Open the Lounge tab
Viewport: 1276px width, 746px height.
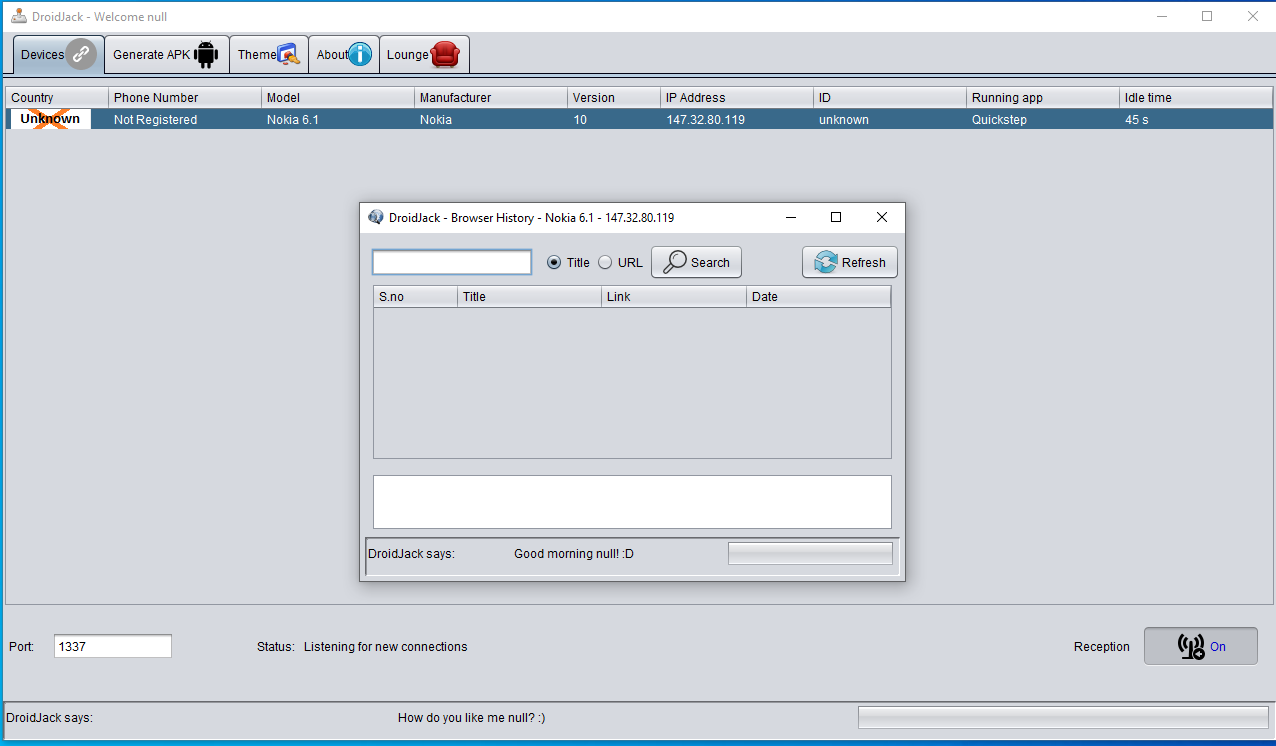pos(424,55)
